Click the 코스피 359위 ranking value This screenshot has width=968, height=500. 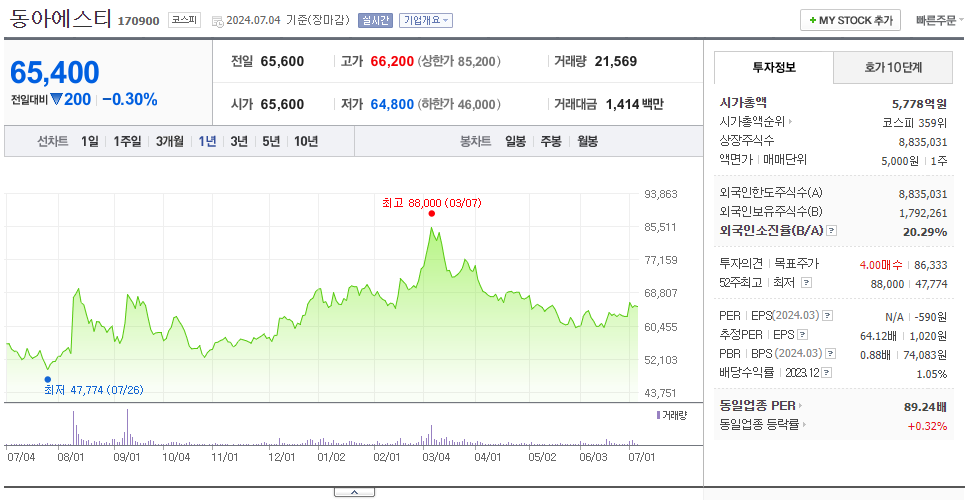click(915, 123)
